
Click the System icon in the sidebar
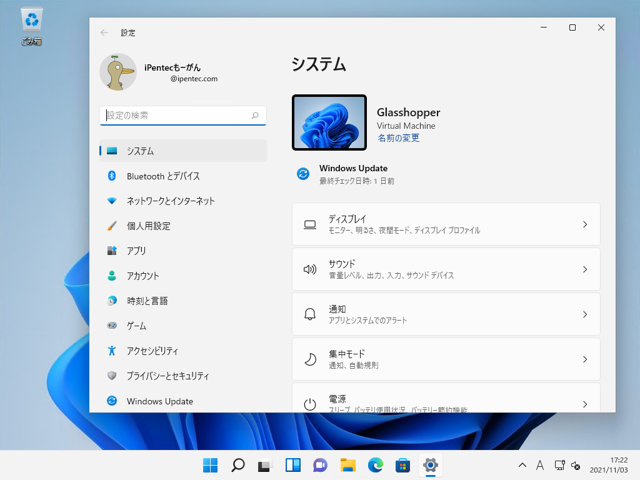[112, 151]
